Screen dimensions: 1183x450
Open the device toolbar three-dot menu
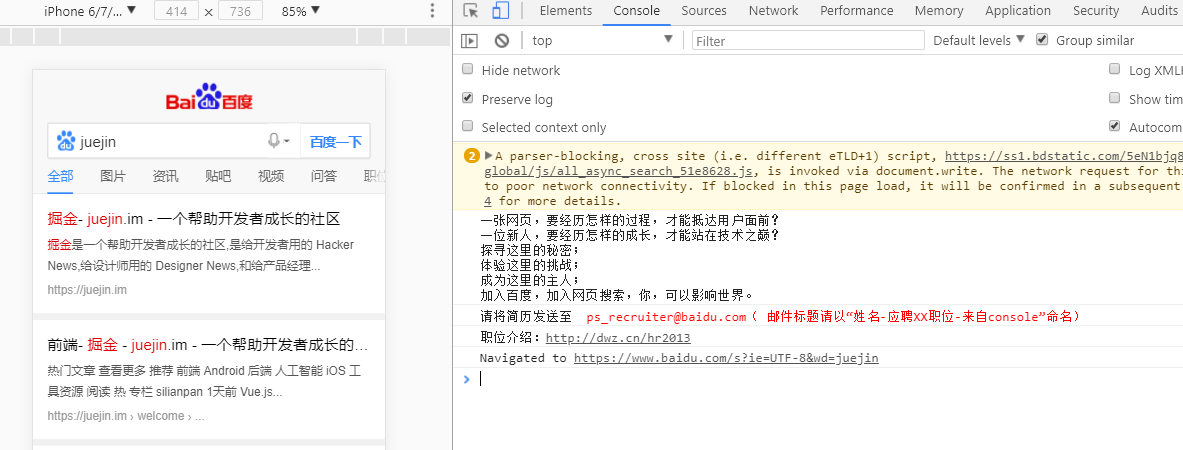tap(432, 11)
